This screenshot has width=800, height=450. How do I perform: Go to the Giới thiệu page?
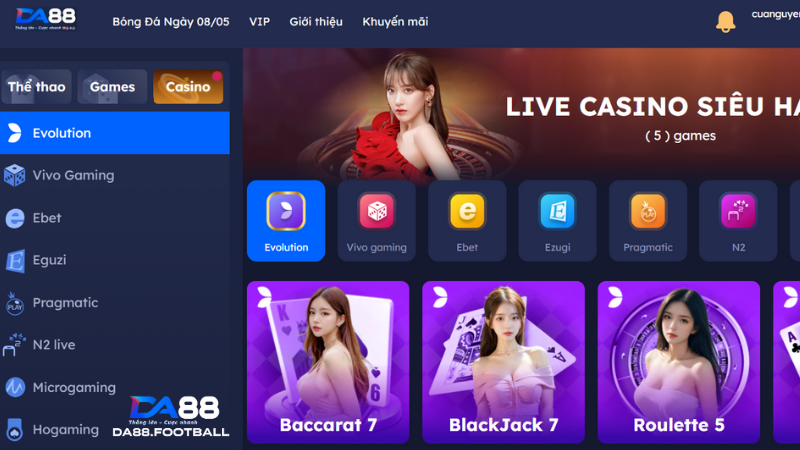pos(316,22)
